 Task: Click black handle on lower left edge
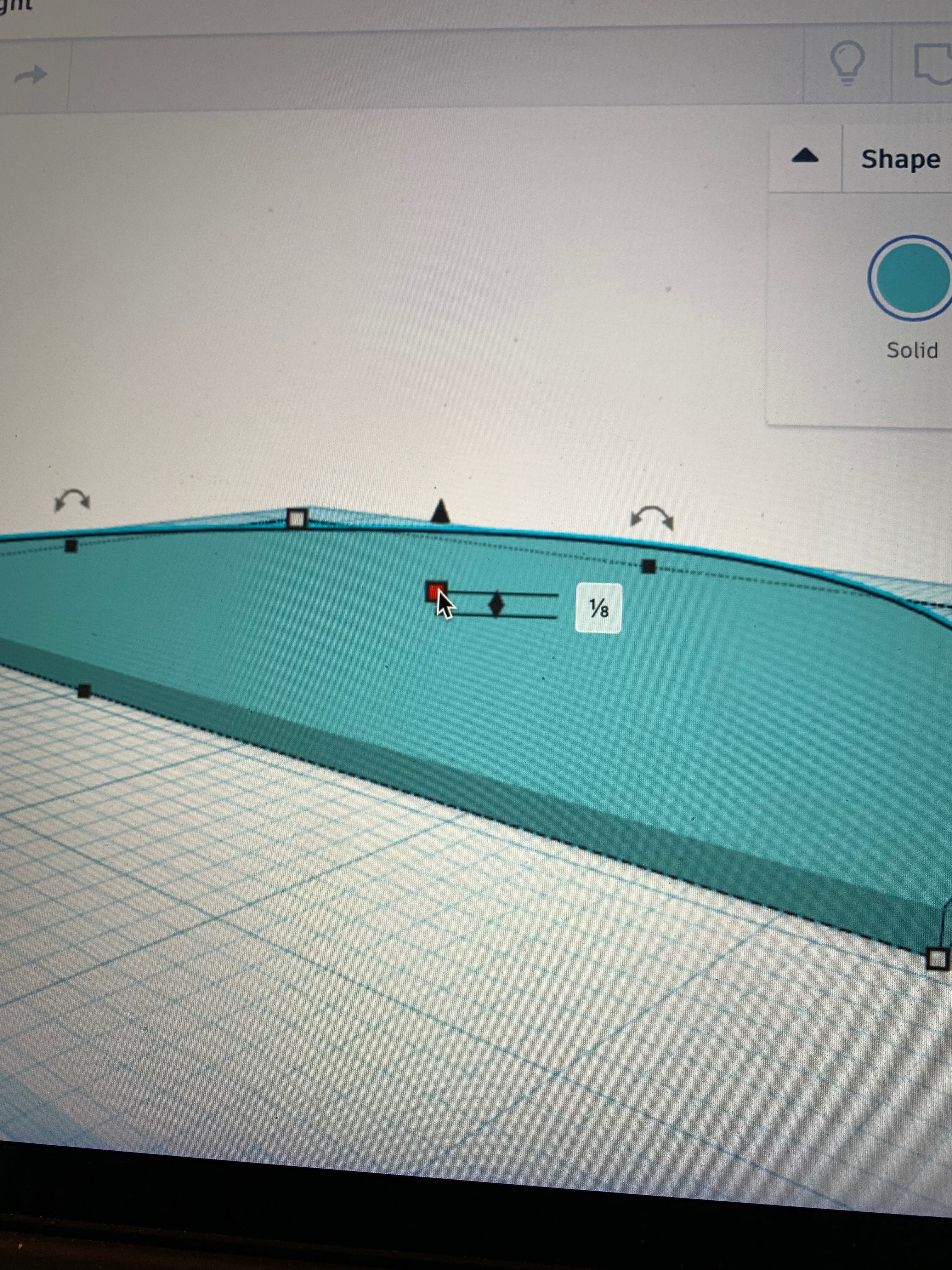tap(84, 691)
